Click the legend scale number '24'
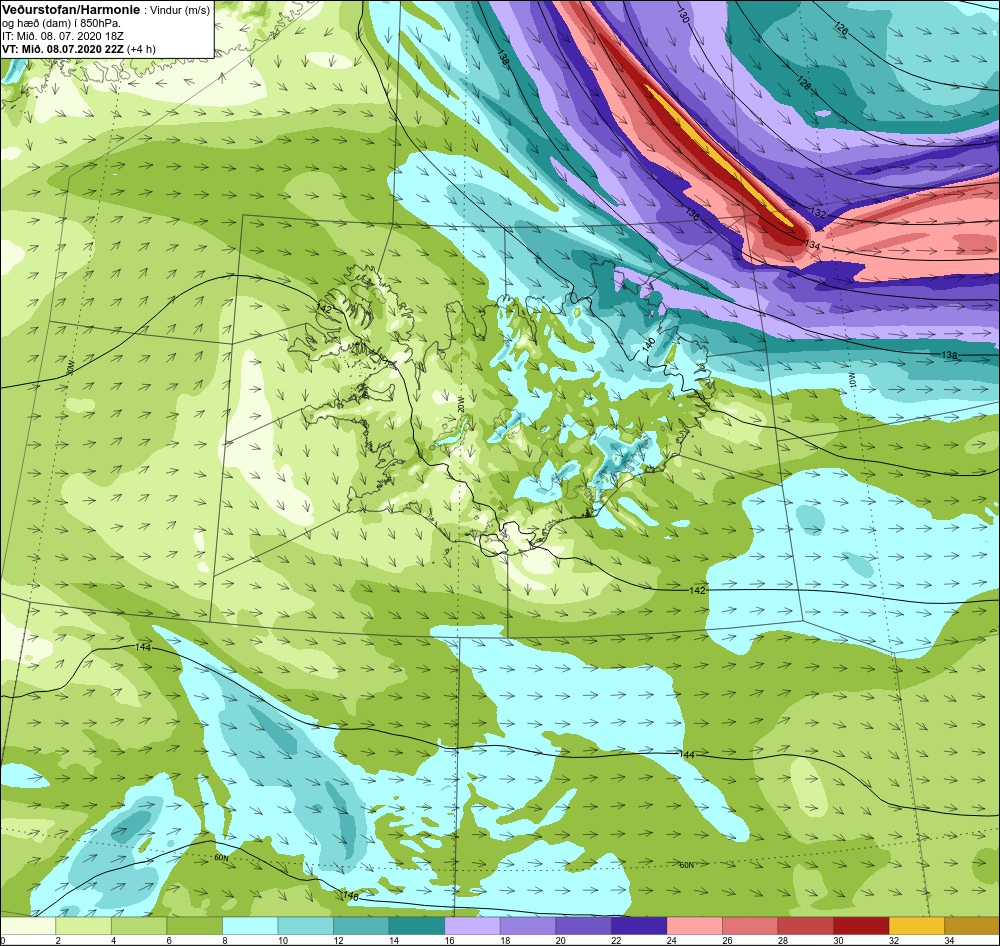Viewport: 1000px width, 946px height. pyautogui.click(x=672, y=940)
